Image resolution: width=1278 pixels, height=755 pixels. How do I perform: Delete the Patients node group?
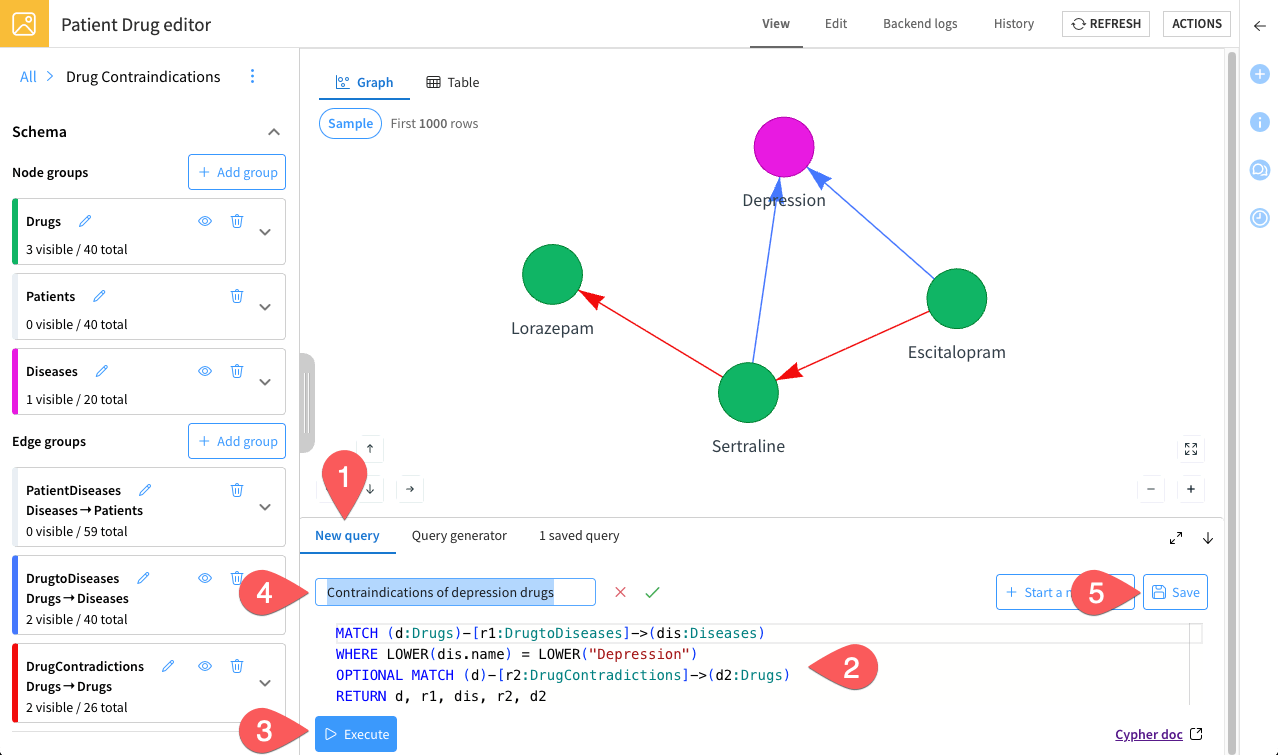pyautogui.click(x=237, y=296)
